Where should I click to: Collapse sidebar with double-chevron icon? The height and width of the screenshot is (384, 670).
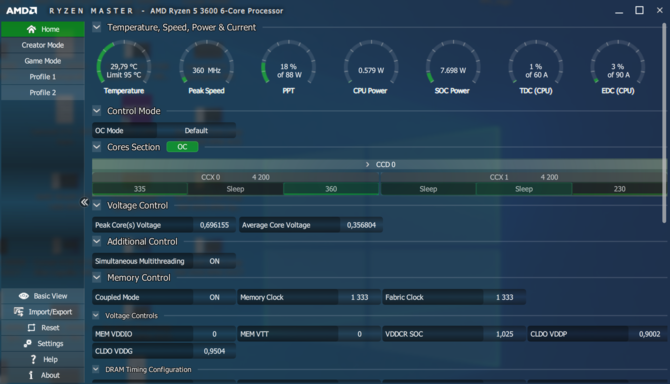pos(84,202)
